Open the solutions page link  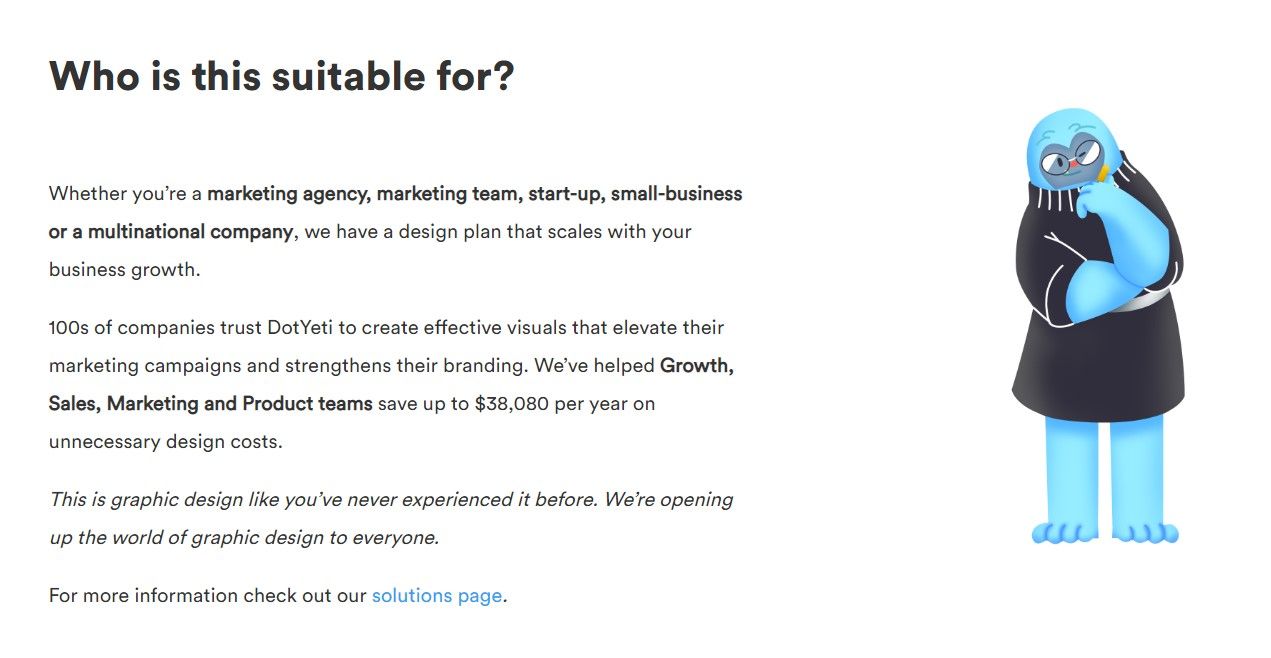[437, 596]
